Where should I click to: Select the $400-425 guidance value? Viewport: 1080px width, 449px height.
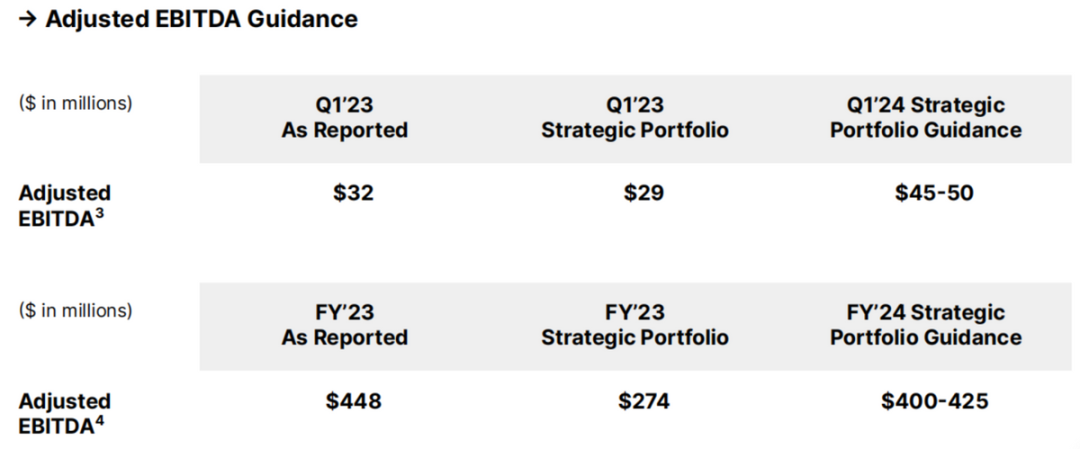point(934,401)
